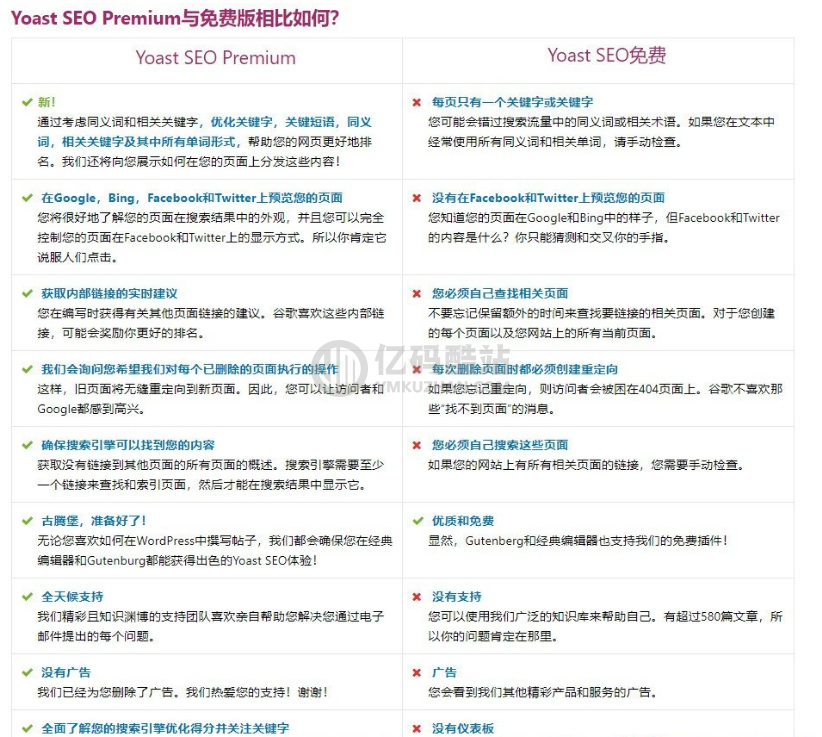The image size is (822, 737).
Task: Click the red X beside 没有仪表板
Action: point(417,728)
